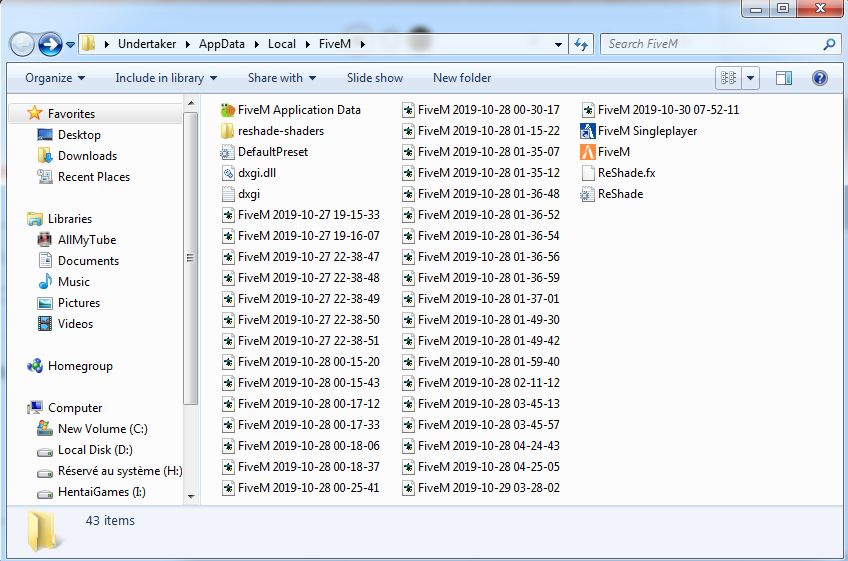Select the DefaultPreset file icon
This screenshot has height=561, width=848.
228,152
